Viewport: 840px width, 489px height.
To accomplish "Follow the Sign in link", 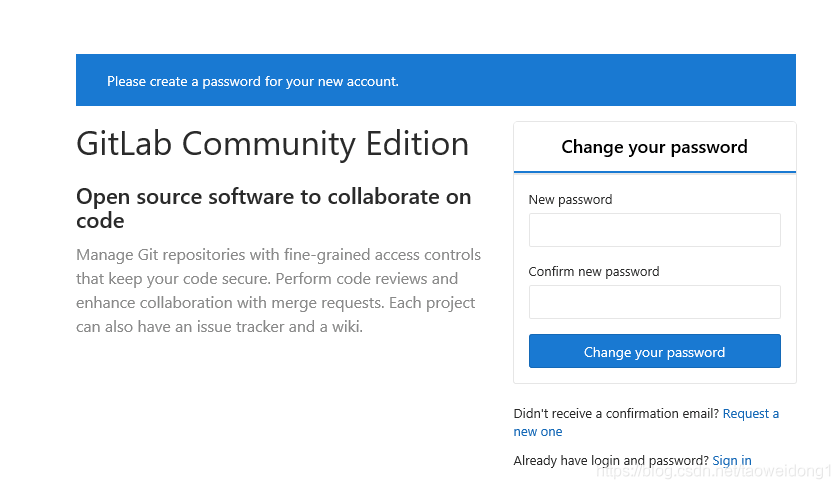I will (732, 461).
